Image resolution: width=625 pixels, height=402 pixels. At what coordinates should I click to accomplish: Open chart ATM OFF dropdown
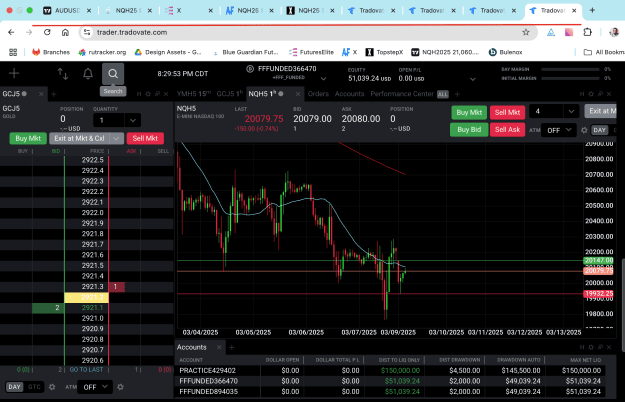coord(559,130)
